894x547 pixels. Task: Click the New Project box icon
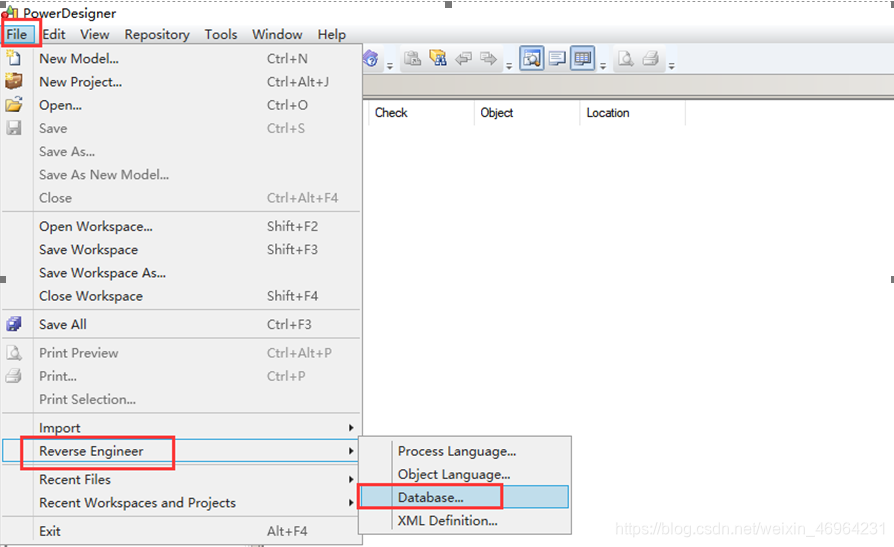point(14,82)
